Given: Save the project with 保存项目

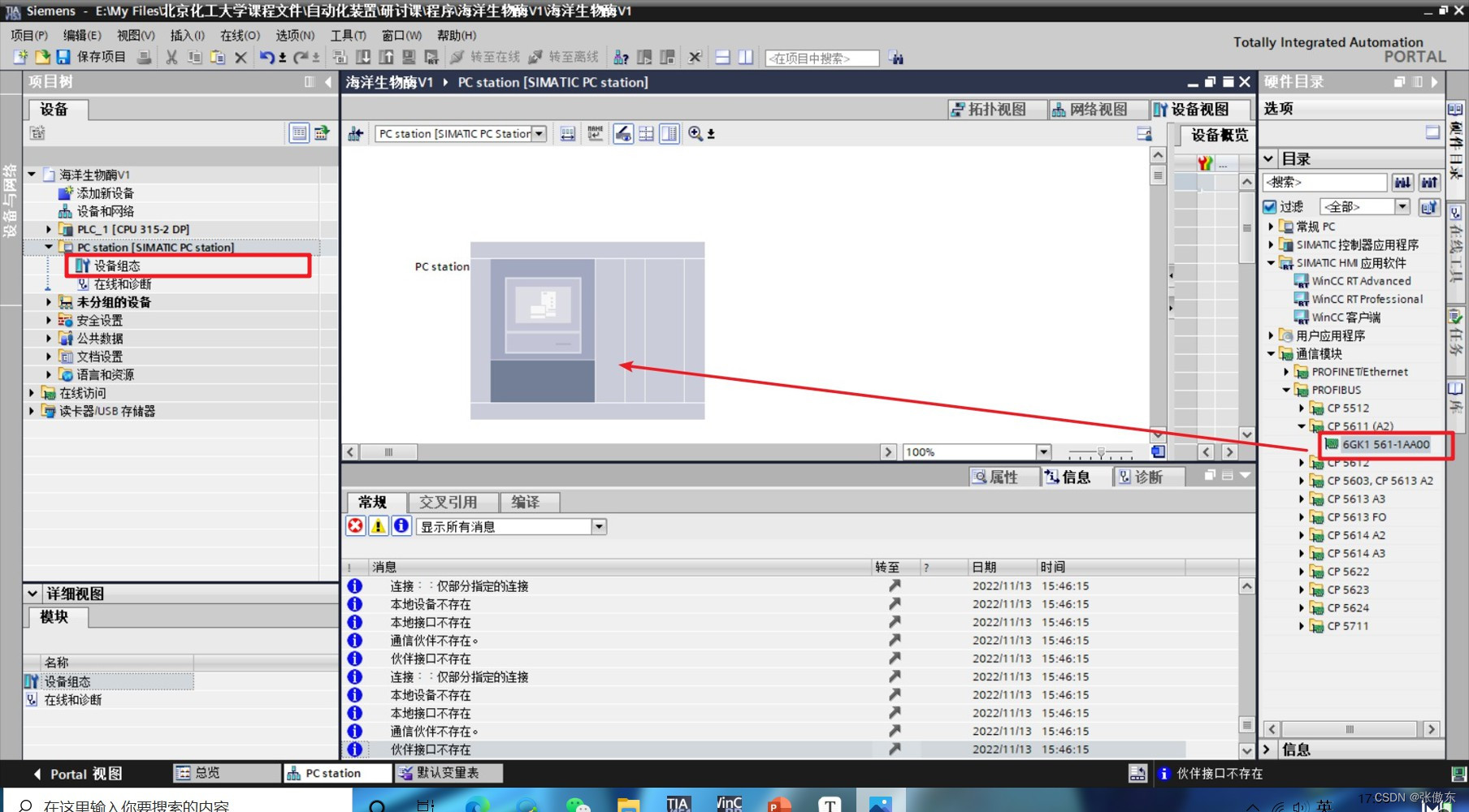Looking at the screenshot, I should [90, 57].
